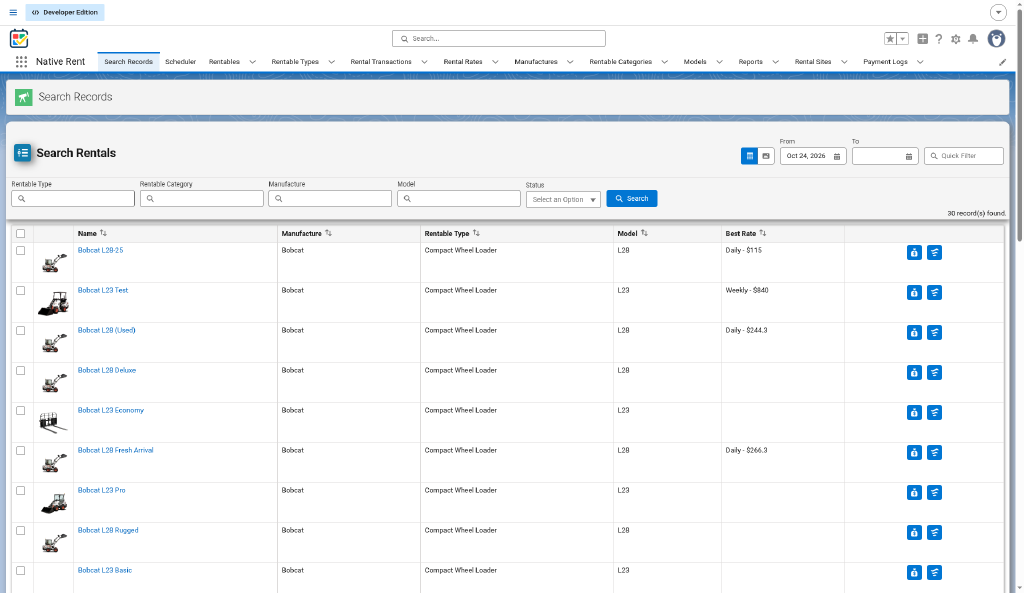The height and width of the screenshot is (593, 1024).
Task: Sort by Best Rate column arrows
Action: 763,233
